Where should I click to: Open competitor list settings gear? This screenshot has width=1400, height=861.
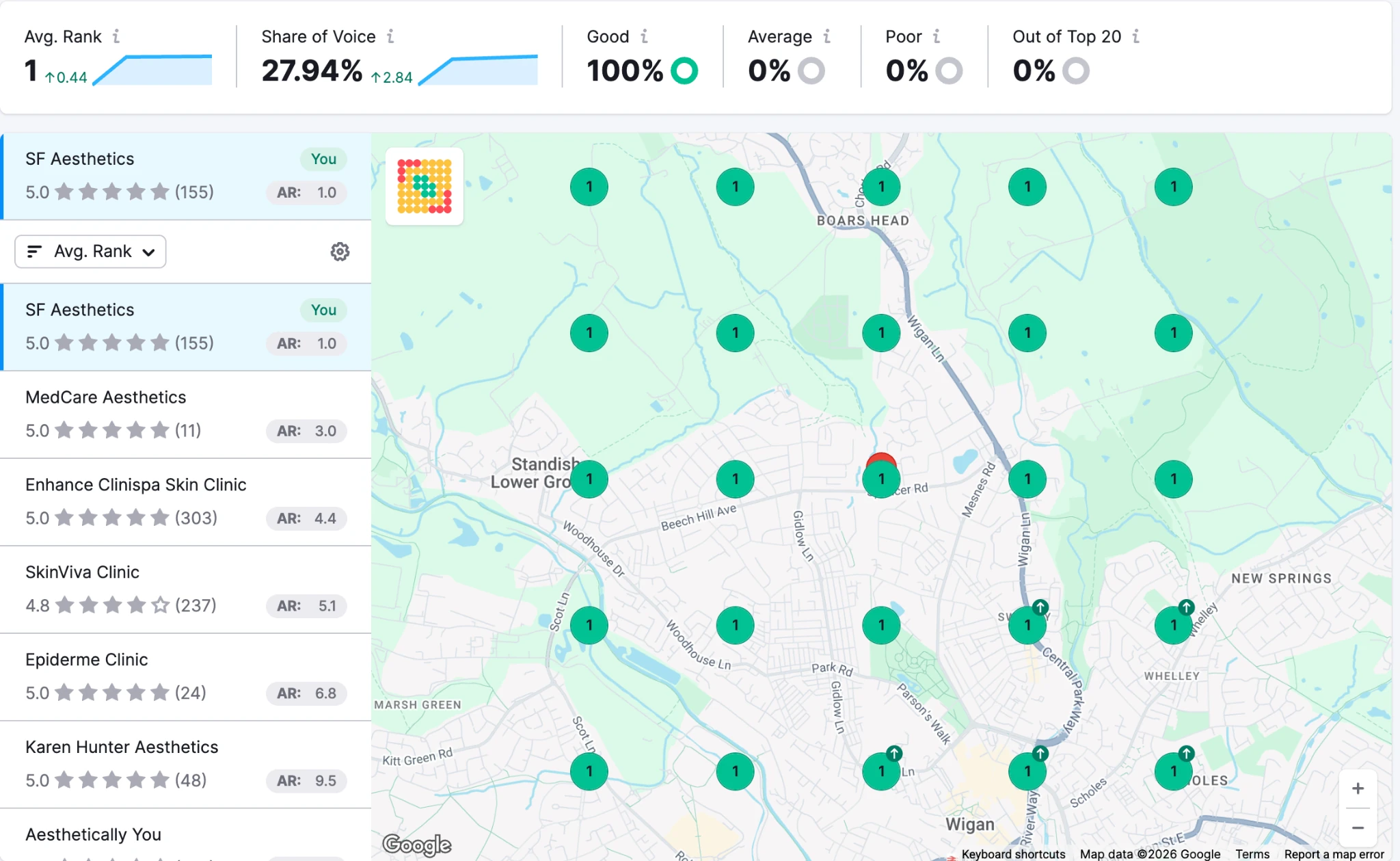tap(340, 252)
